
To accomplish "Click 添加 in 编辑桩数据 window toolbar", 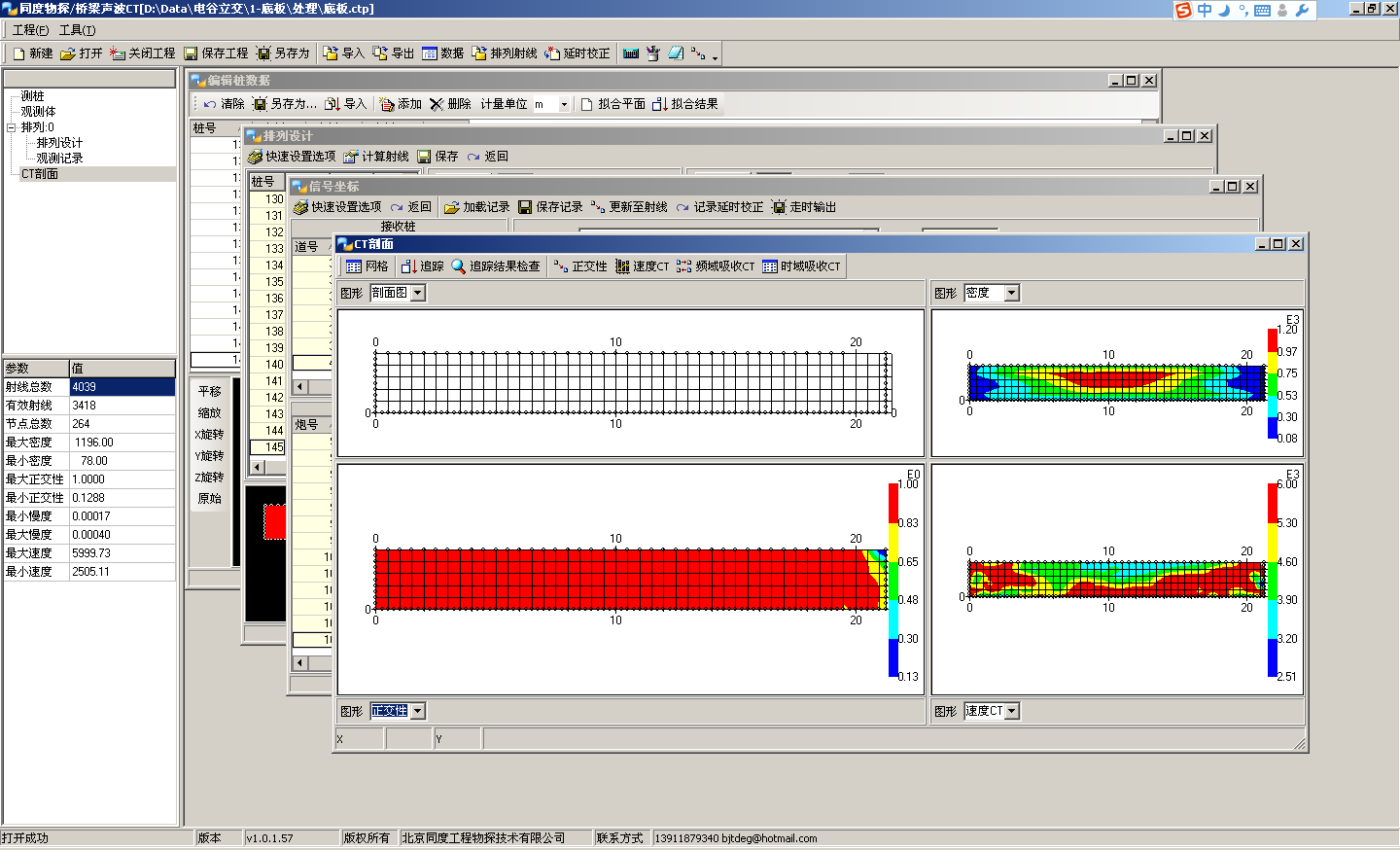I will tap(401, 104).
